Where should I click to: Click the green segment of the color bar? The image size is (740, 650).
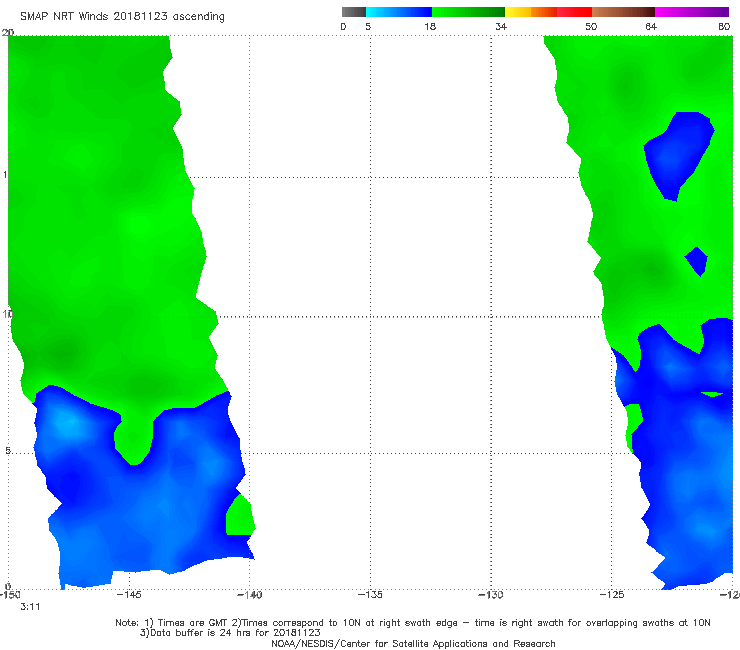point(468,12)
